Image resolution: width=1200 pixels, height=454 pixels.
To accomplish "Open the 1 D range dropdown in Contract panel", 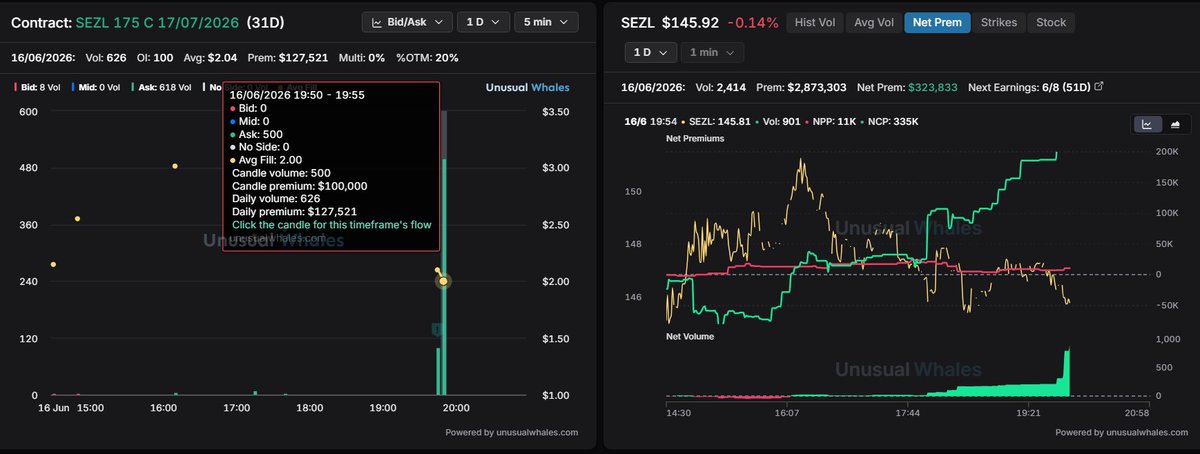I will pos(483,22).
